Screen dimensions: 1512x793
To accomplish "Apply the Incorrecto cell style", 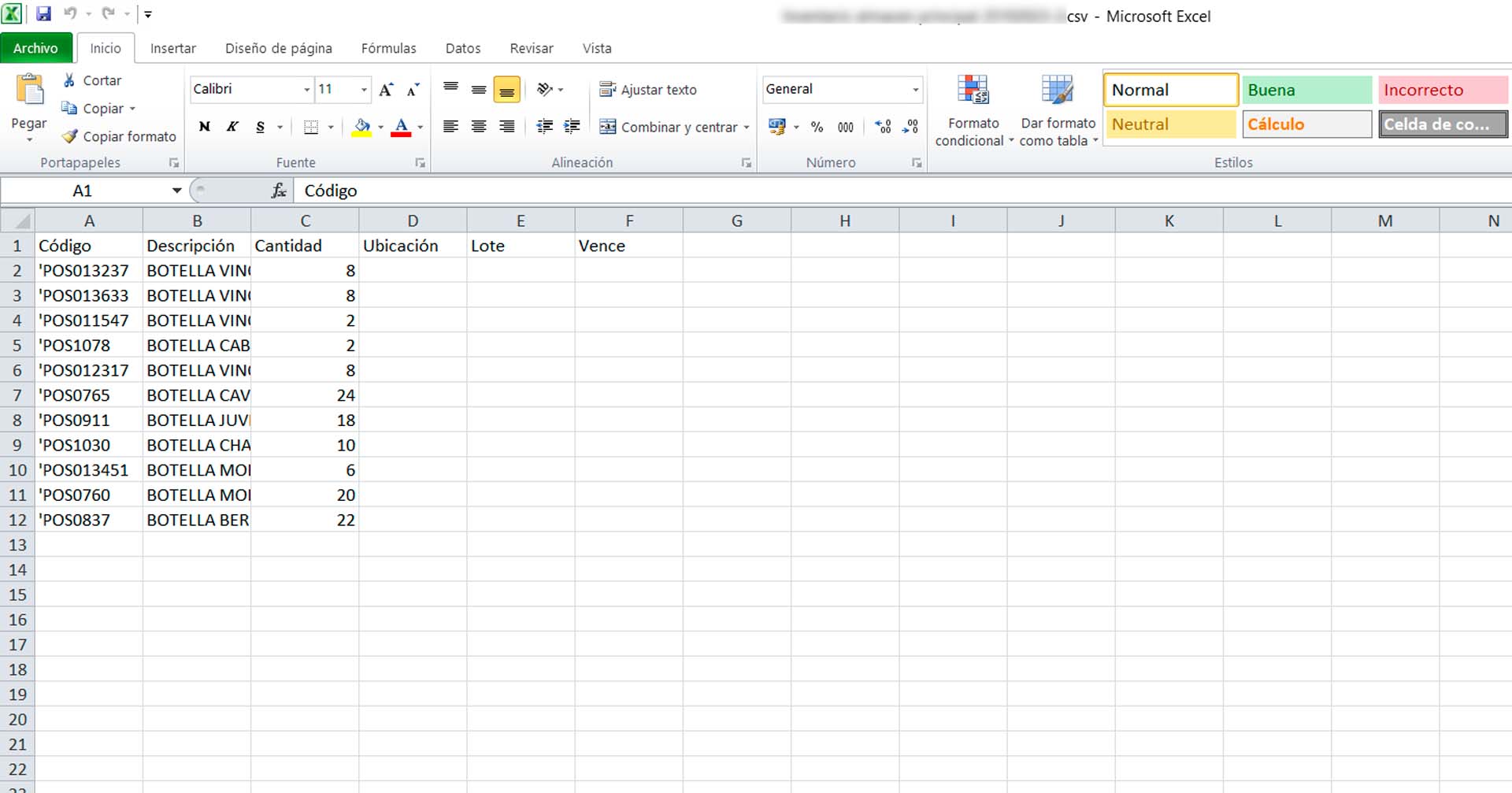I will tap(1443, 90).
